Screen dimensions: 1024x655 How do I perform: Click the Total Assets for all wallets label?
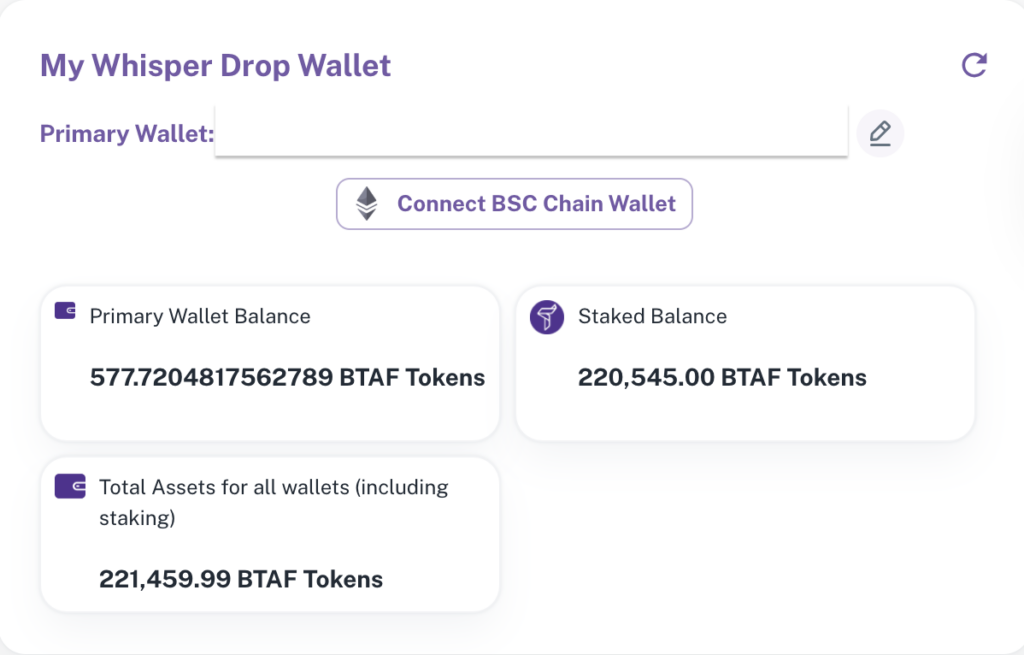click(274, 502)
